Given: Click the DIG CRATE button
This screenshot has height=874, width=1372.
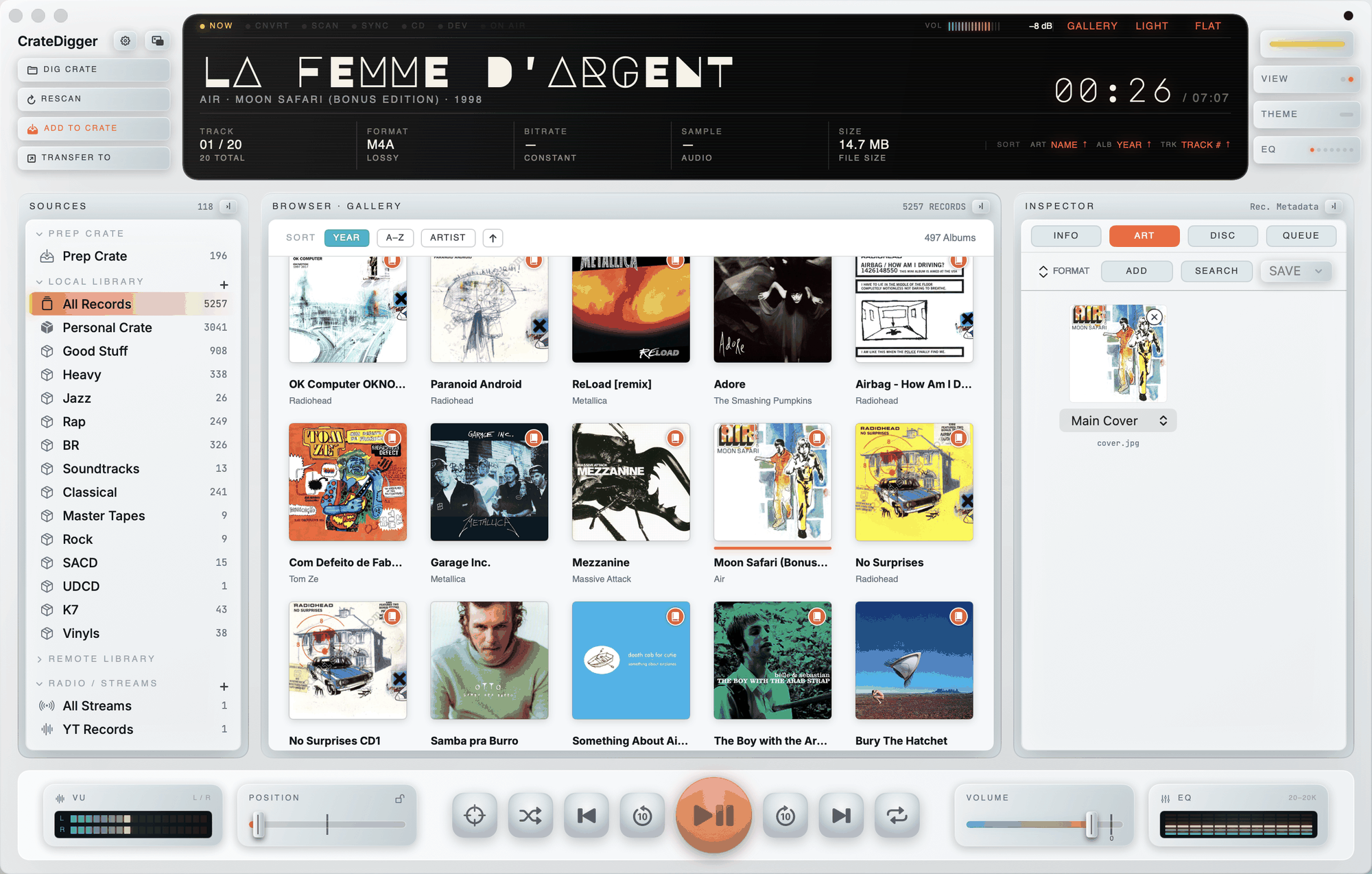Looking at the screenshot, I should (x=94, y=70).
